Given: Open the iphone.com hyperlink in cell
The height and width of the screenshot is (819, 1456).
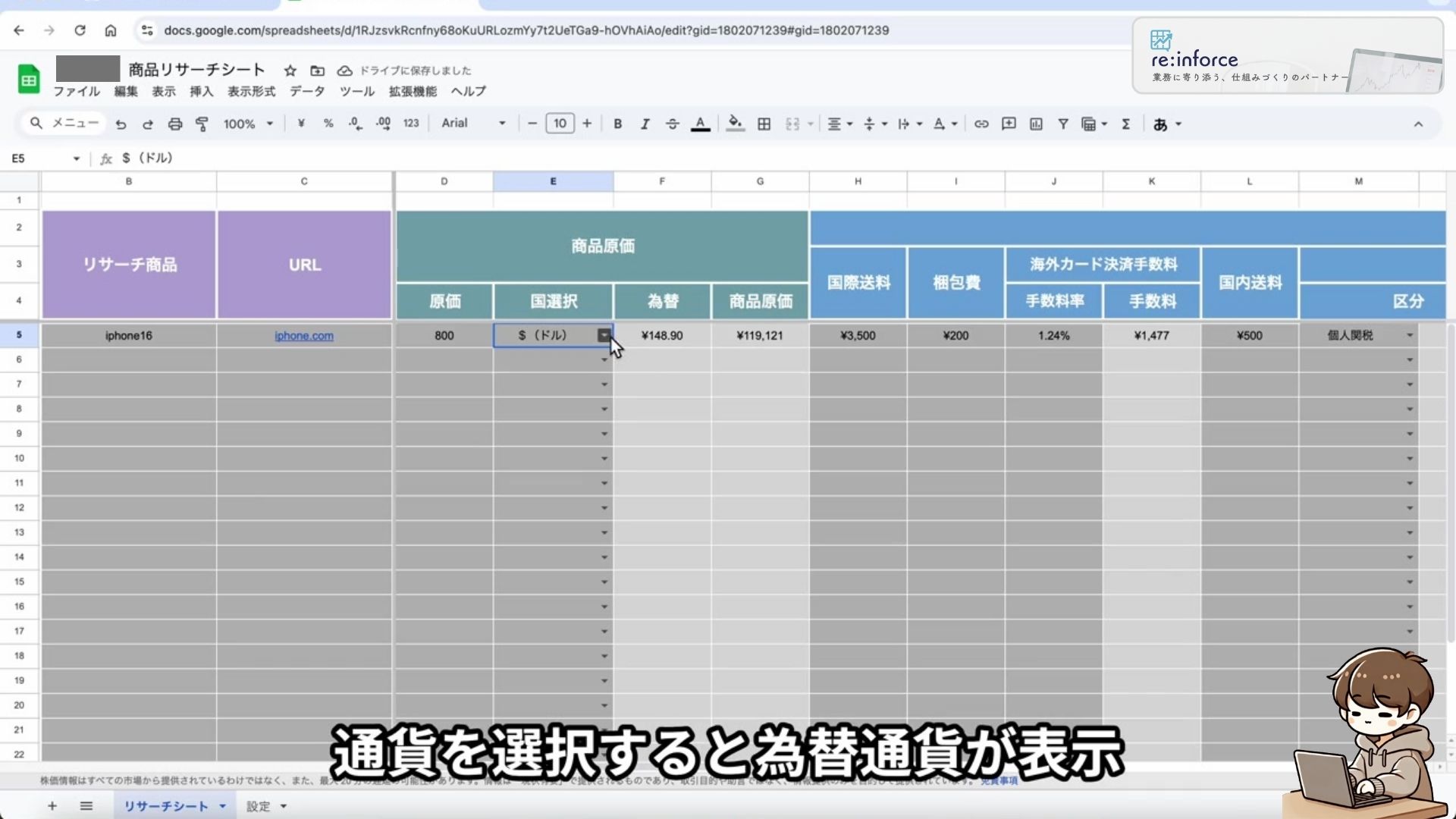Looking at the screenshot, I should (x=303, y=335).
